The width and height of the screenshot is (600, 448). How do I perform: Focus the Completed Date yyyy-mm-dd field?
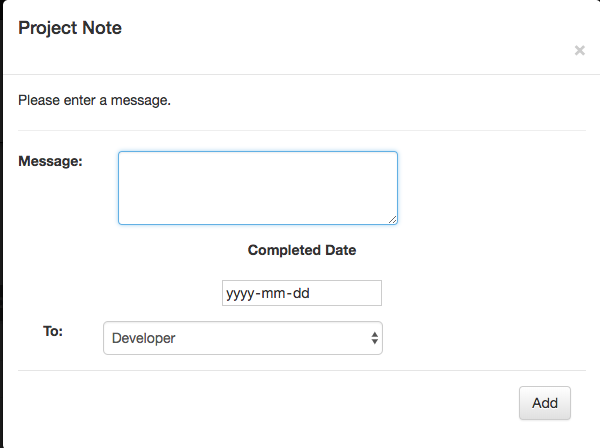[302, 293]
